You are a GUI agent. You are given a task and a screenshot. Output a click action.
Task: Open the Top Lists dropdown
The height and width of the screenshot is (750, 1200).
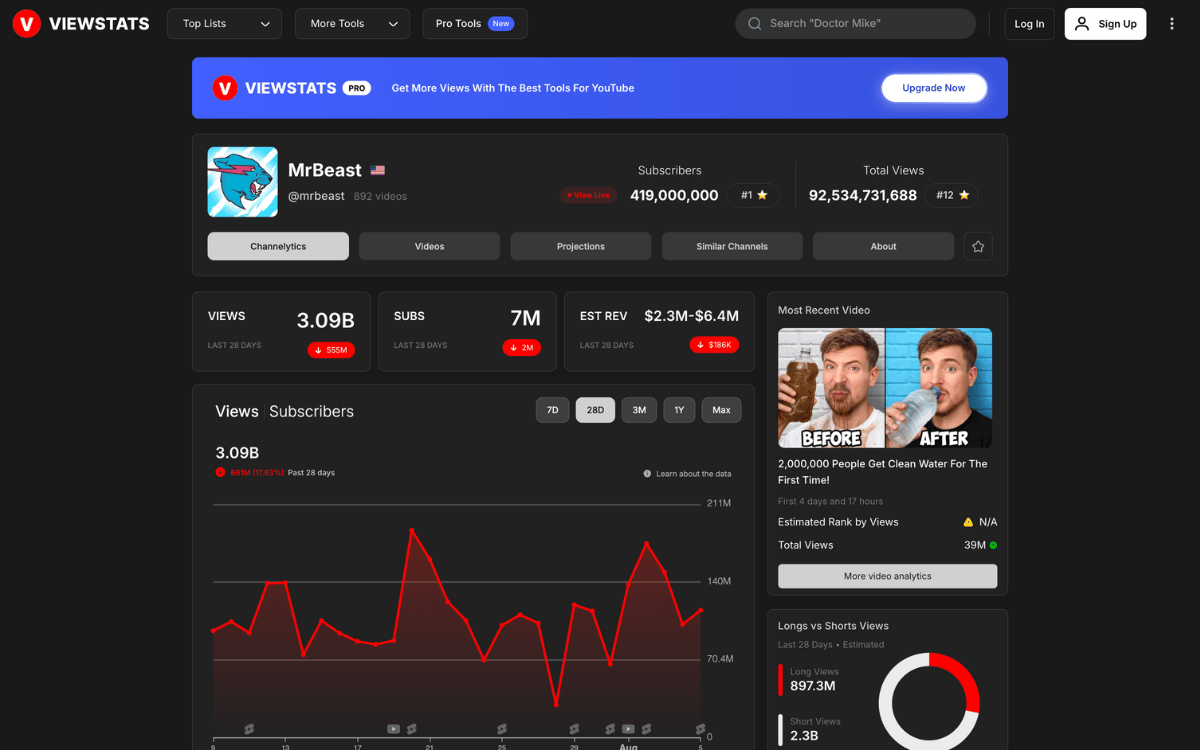(x=225, y=24)
